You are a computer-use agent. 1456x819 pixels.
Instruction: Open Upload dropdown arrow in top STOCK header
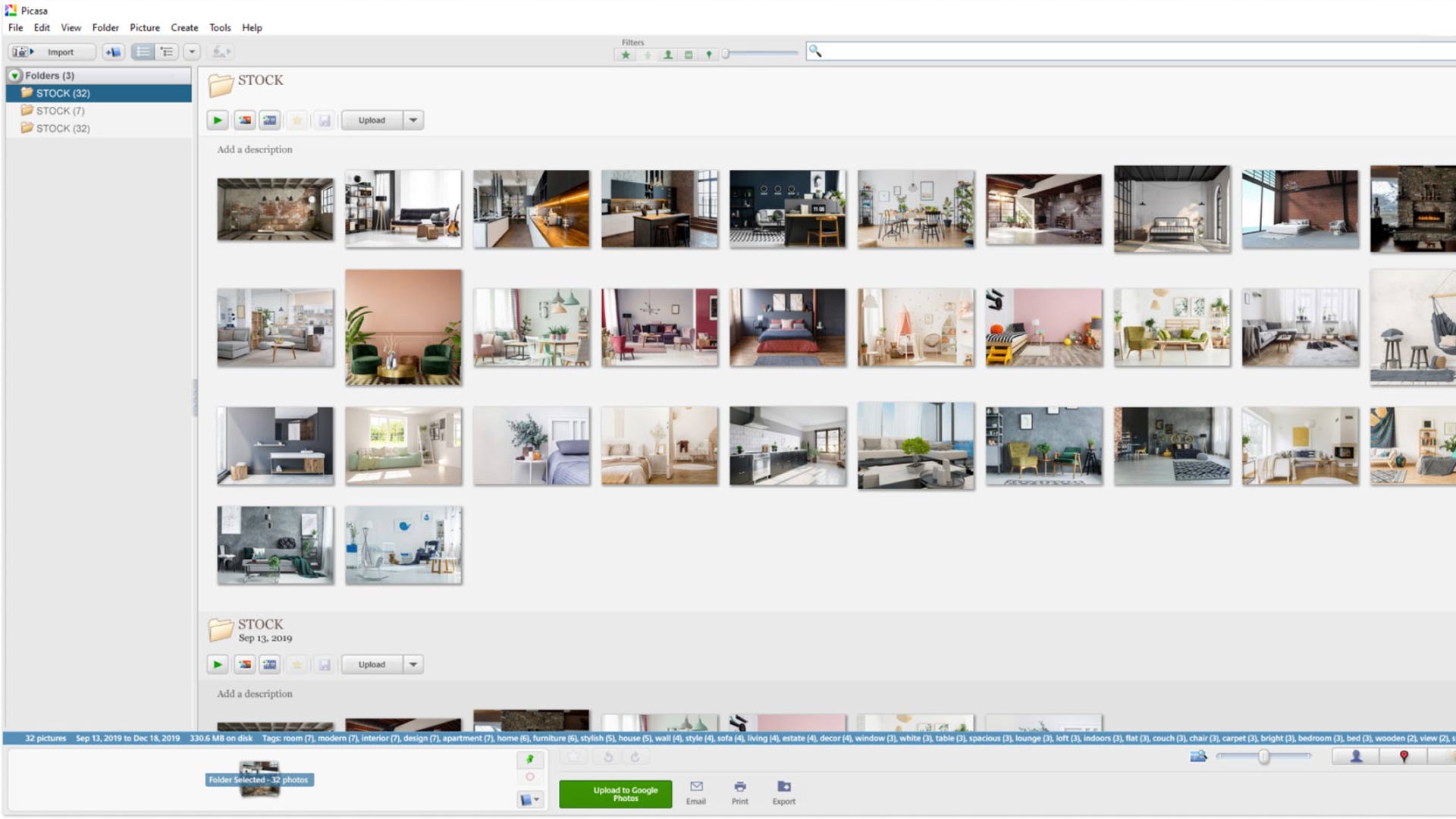413,120
